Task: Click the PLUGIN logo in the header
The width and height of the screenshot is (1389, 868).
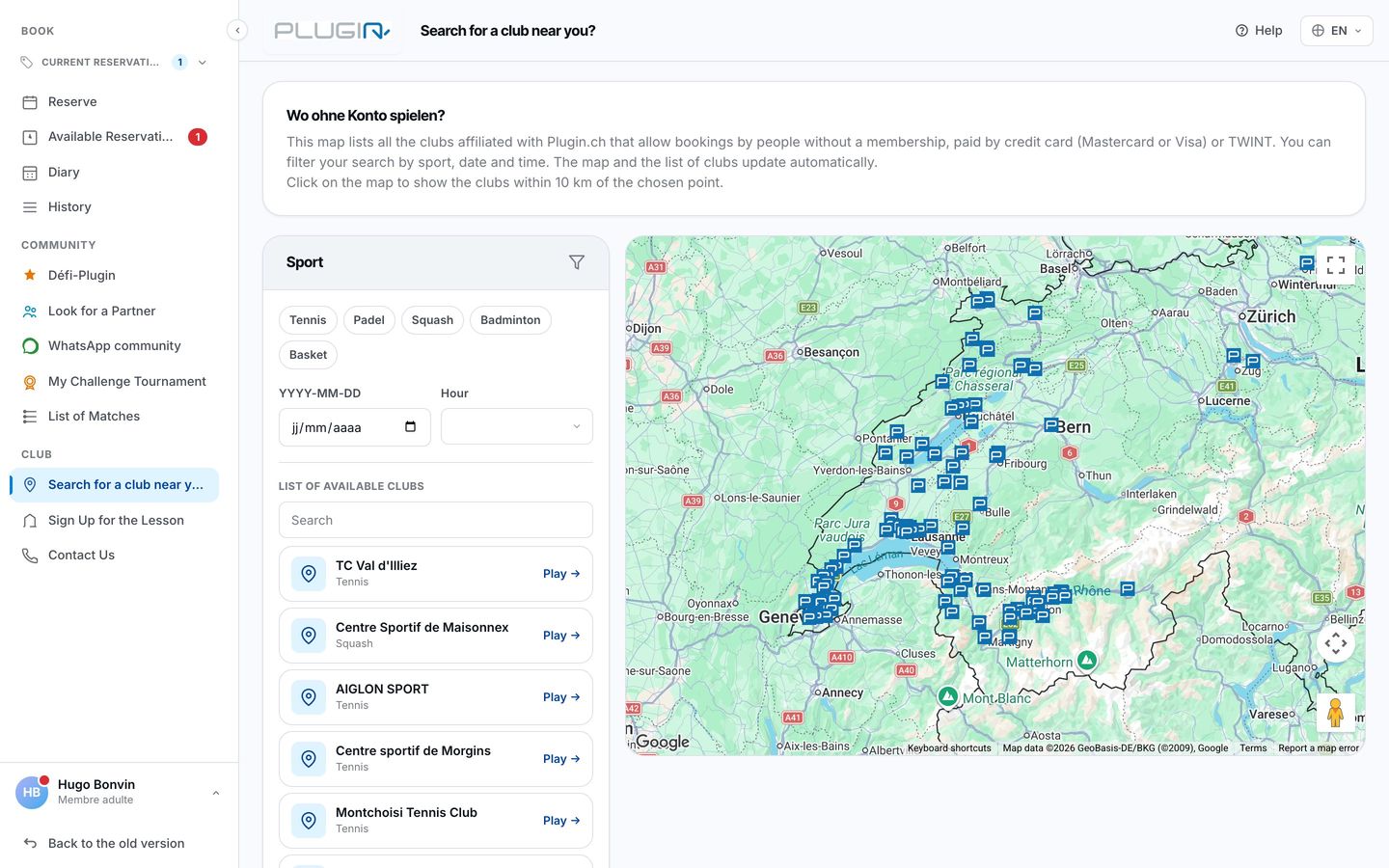Action: [332, 31]
